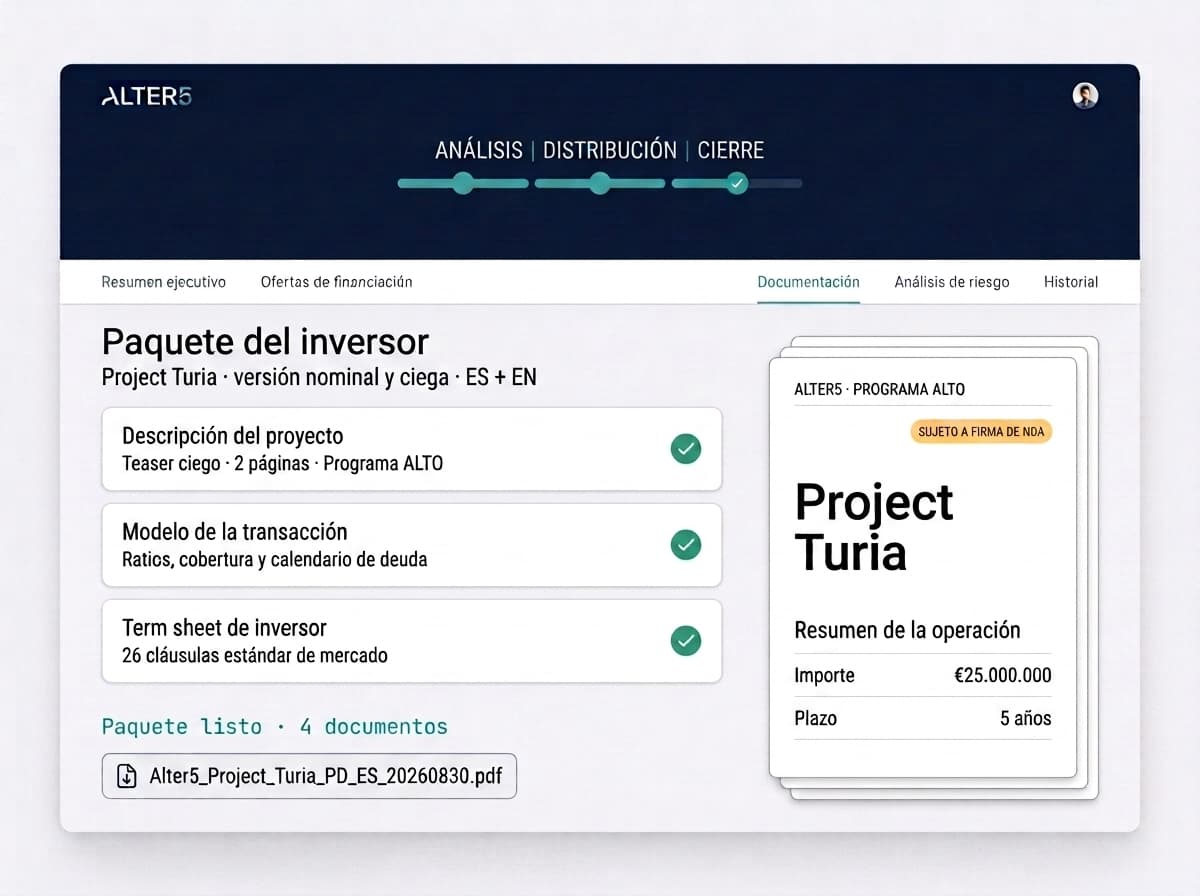Viewport: 1200px width, 896px height.
Task: Open the user profile avatar
Action: click(1085, 95)
